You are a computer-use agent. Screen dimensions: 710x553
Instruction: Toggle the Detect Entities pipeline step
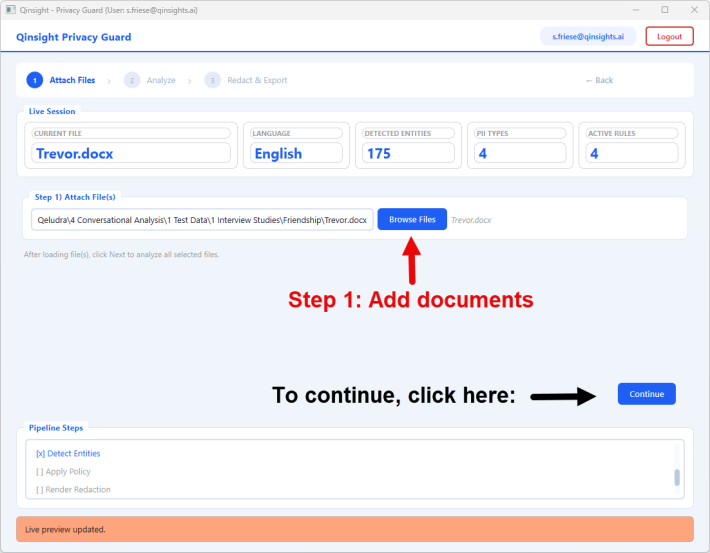point(68,453)
